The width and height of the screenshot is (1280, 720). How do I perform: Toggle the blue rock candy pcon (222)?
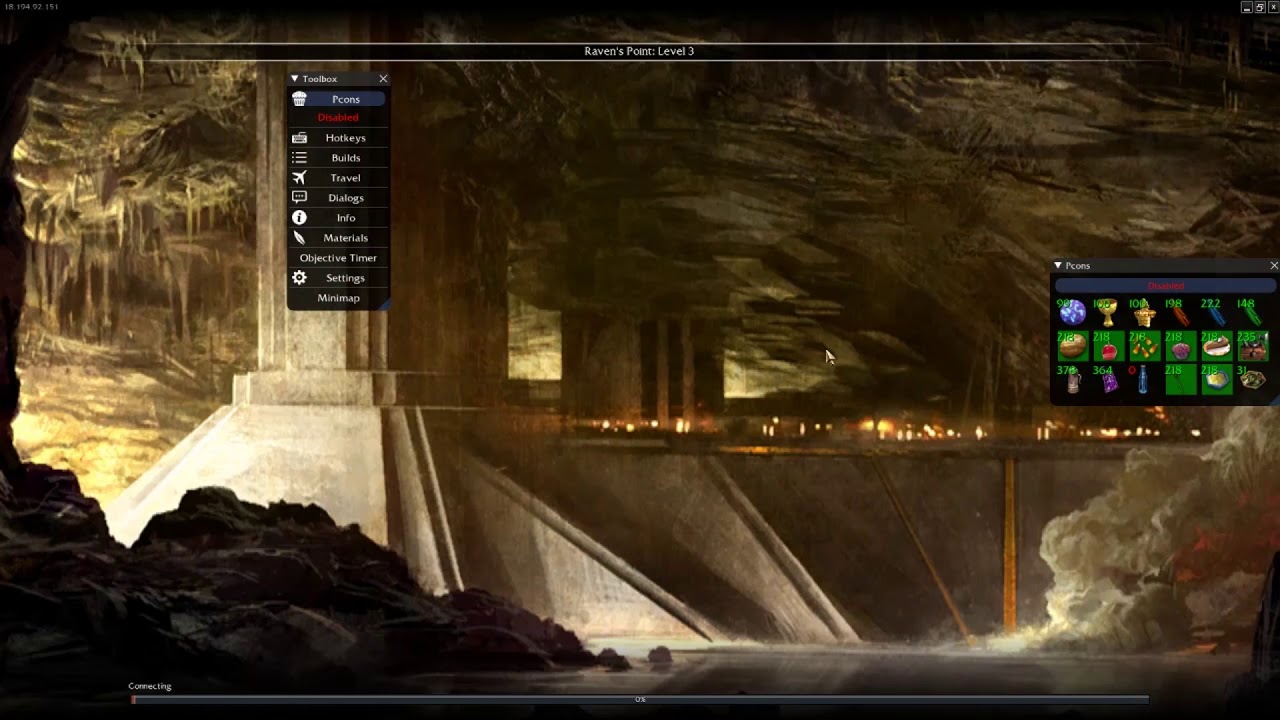pyautogui.click(x=1216, y=313)
